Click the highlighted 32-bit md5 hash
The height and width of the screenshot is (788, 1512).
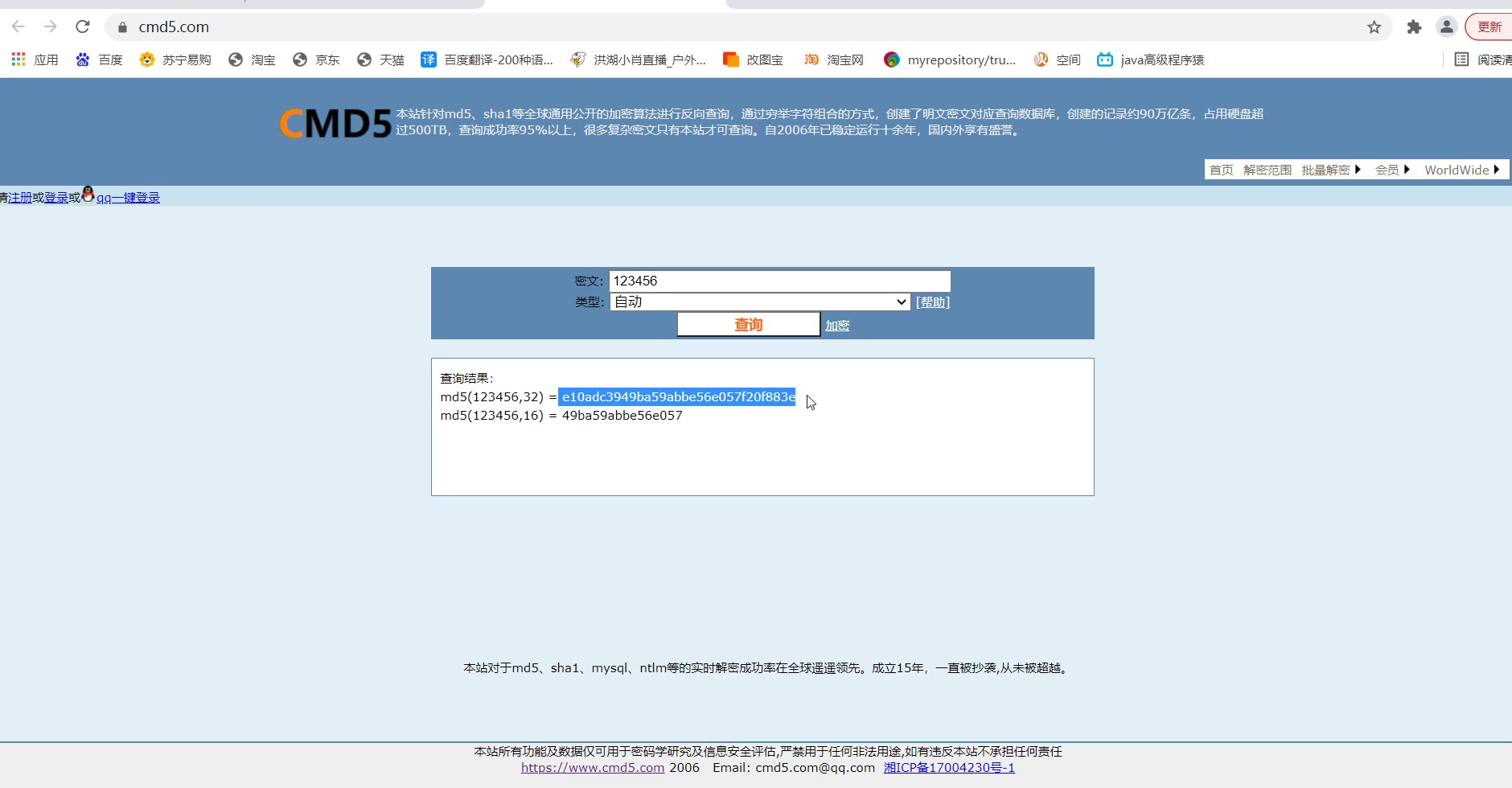(x=677, y=396)
